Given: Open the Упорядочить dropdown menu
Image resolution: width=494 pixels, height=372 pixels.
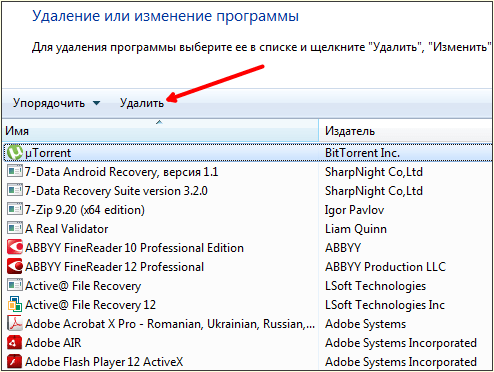Looking at the screenshot, I should [x=56, y=103].
